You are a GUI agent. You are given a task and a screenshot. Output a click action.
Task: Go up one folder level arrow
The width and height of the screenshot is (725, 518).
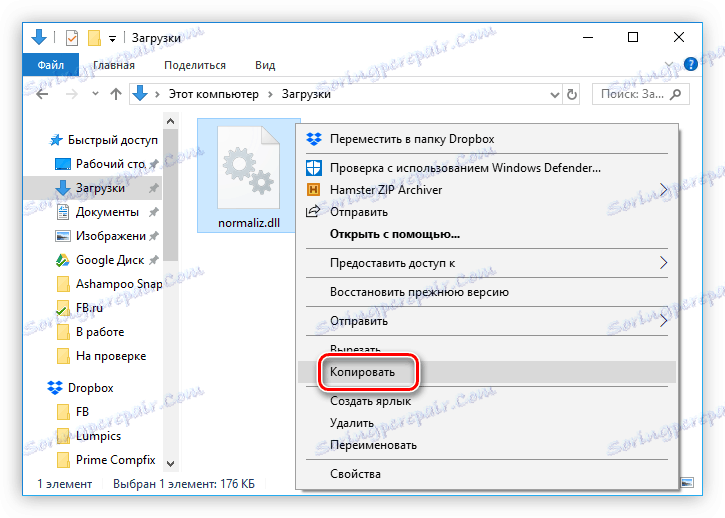(x=116, y=94)
